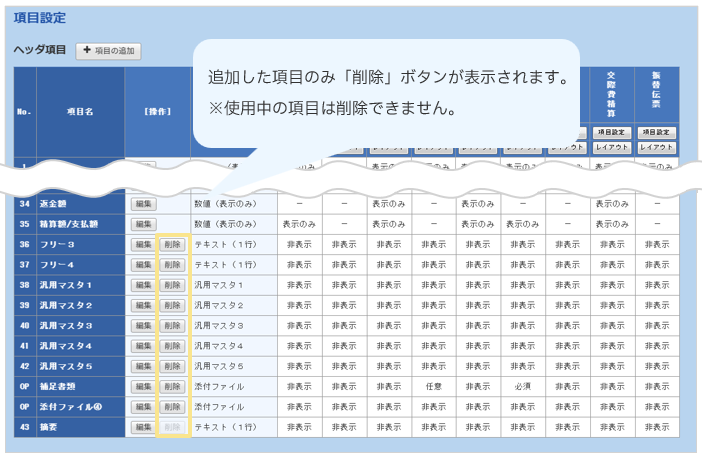Click the 交際費精算 column header

[x=612, y=94]
